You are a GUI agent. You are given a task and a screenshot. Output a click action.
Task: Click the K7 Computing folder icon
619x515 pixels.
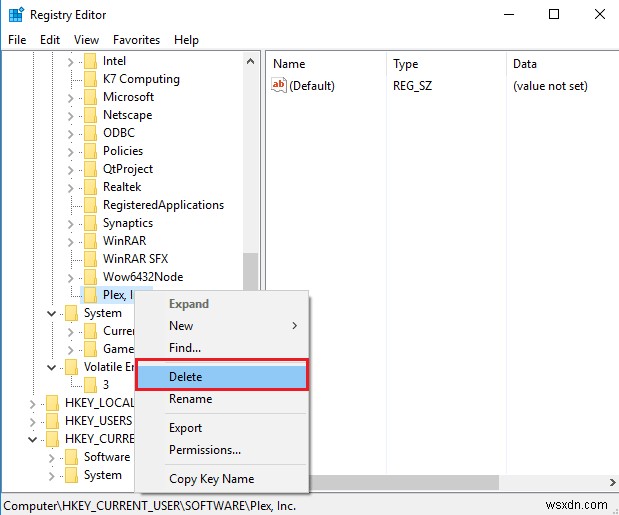point(90,79)
